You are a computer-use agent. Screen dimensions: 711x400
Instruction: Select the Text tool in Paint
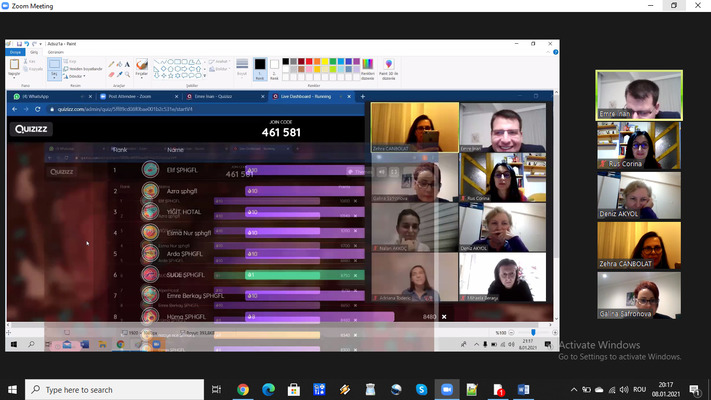click(127, 64)
